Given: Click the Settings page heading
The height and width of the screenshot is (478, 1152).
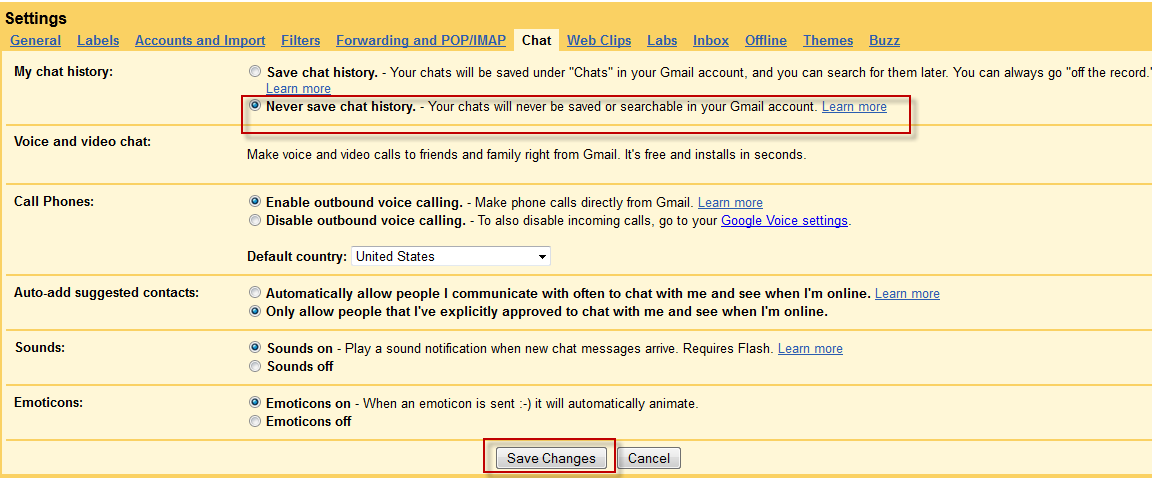Looking at the screenshot, I should pyautogui.click(x=36, y=18).
